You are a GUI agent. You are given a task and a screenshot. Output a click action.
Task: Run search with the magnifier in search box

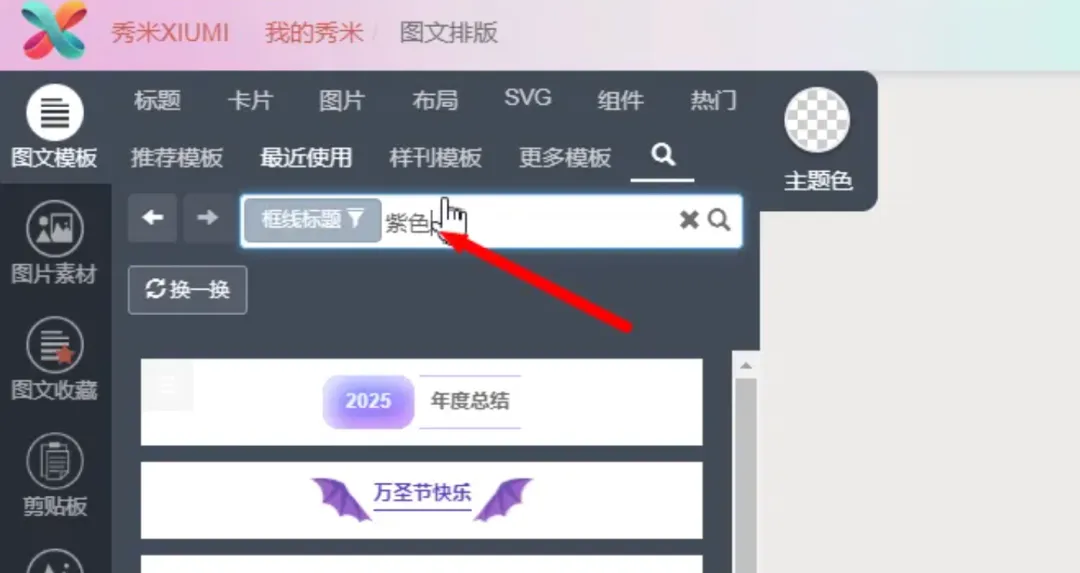click(718, 220)
